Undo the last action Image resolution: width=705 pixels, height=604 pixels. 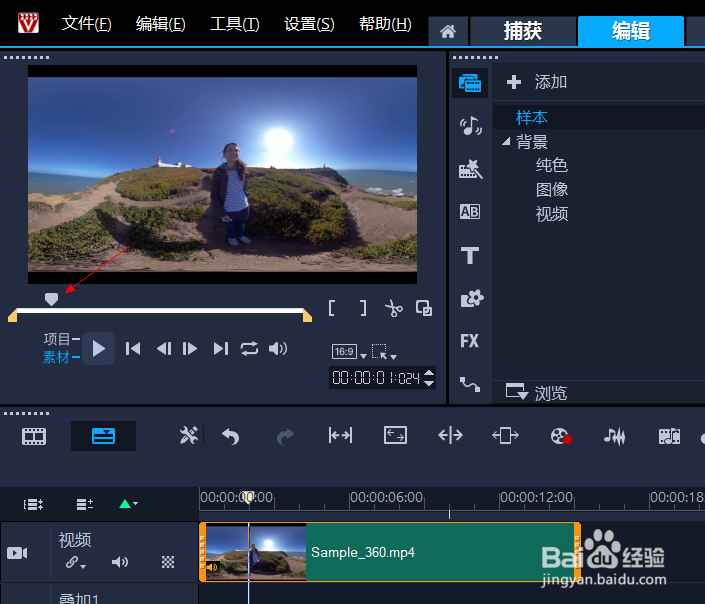(231, 436)
